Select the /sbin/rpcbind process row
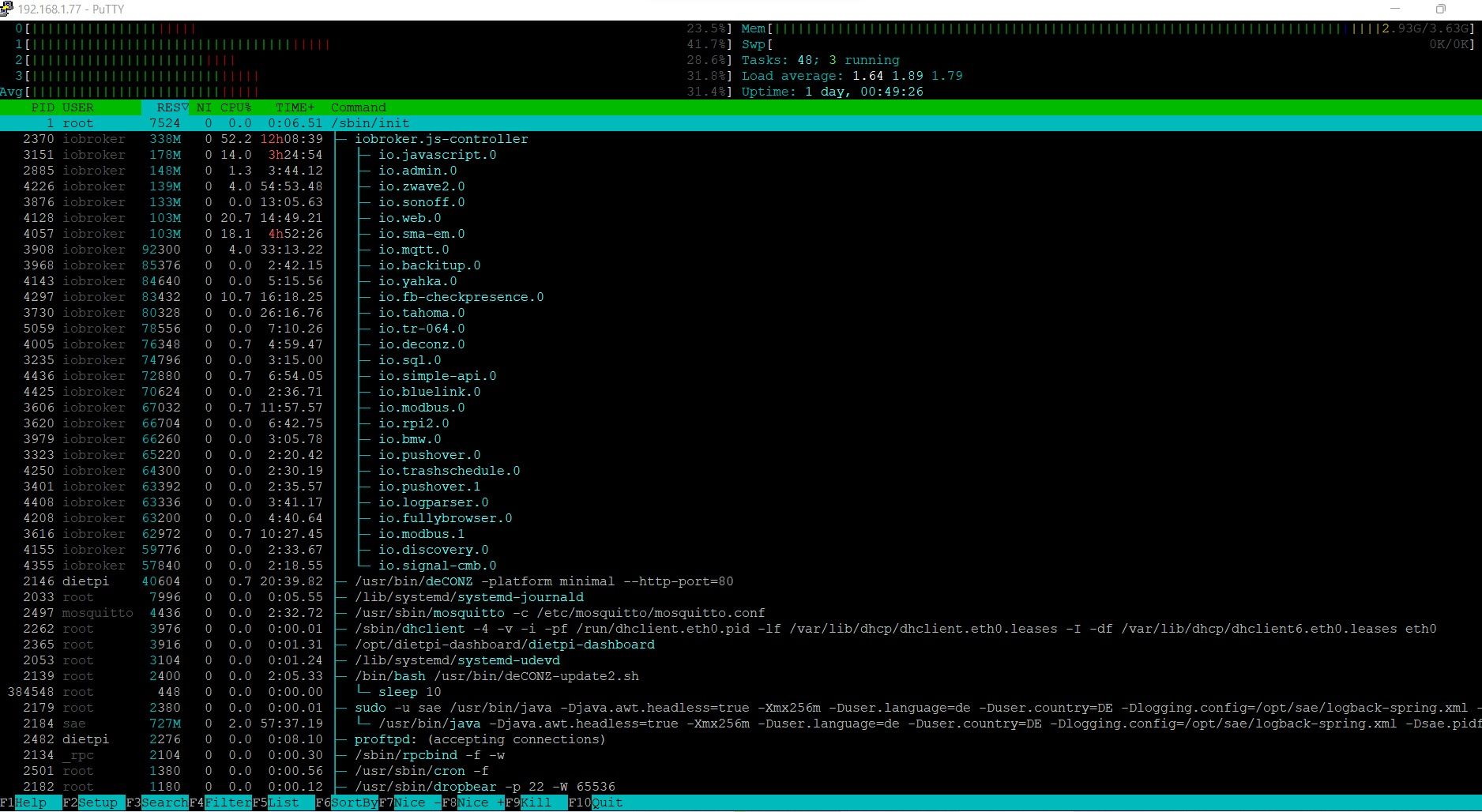 [x=741, y=755]
